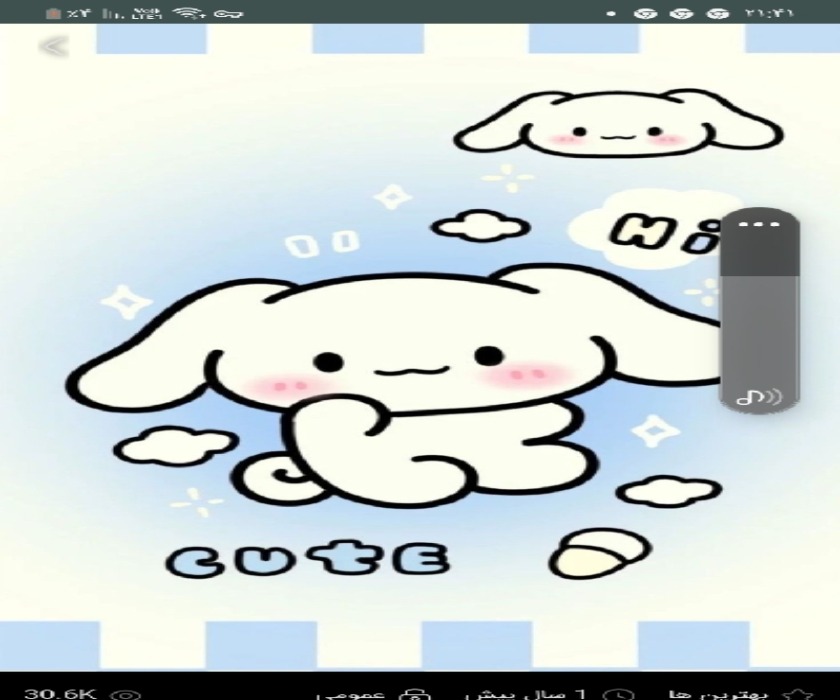This screenshot has height=700, width=840.
Task: Tap the eye views icon
Action: [126, 695]
